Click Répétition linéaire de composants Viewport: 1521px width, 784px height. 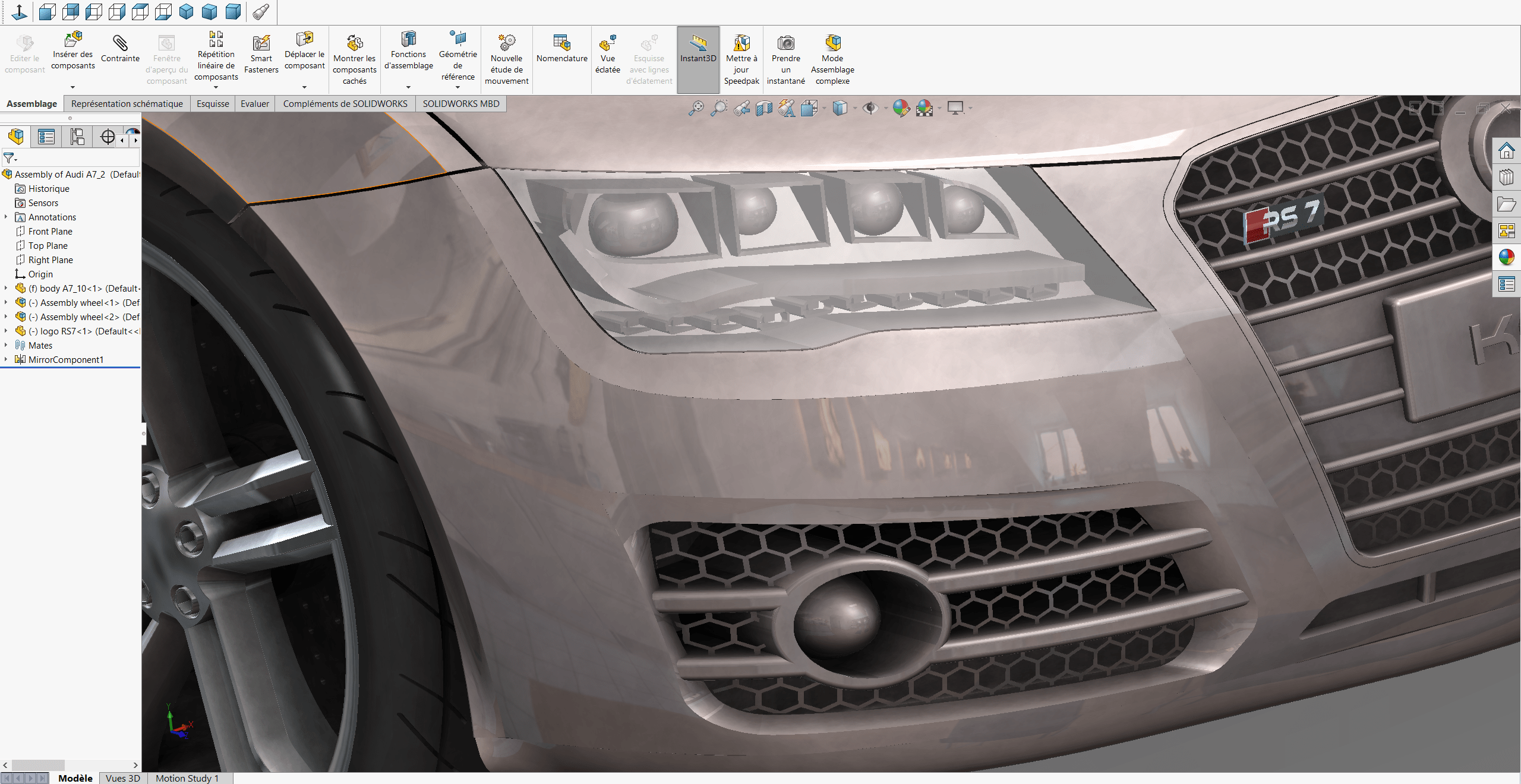(216, 56)
